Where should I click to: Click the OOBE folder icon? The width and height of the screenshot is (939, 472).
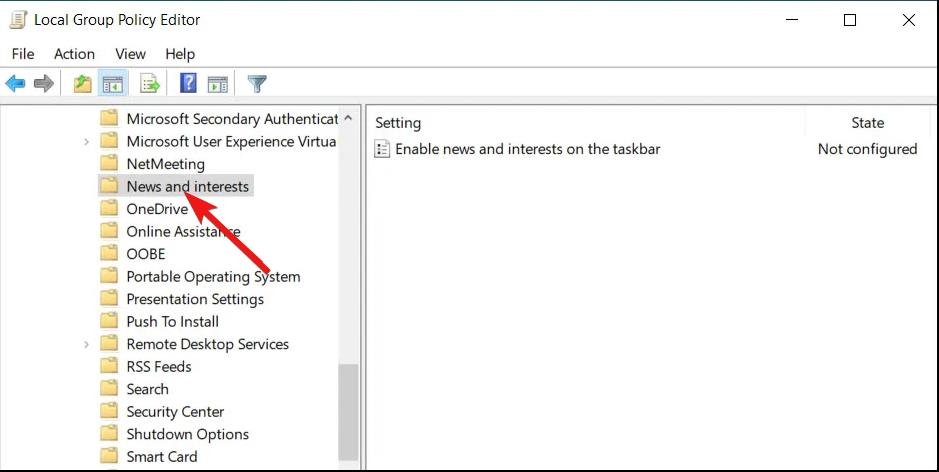pos(109,253)
